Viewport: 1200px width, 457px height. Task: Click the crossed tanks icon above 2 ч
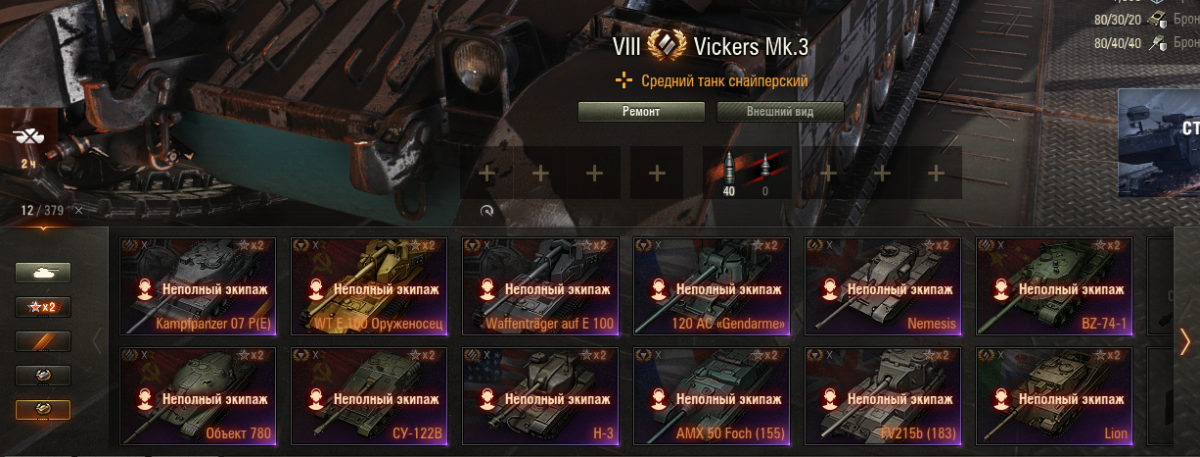28,137
